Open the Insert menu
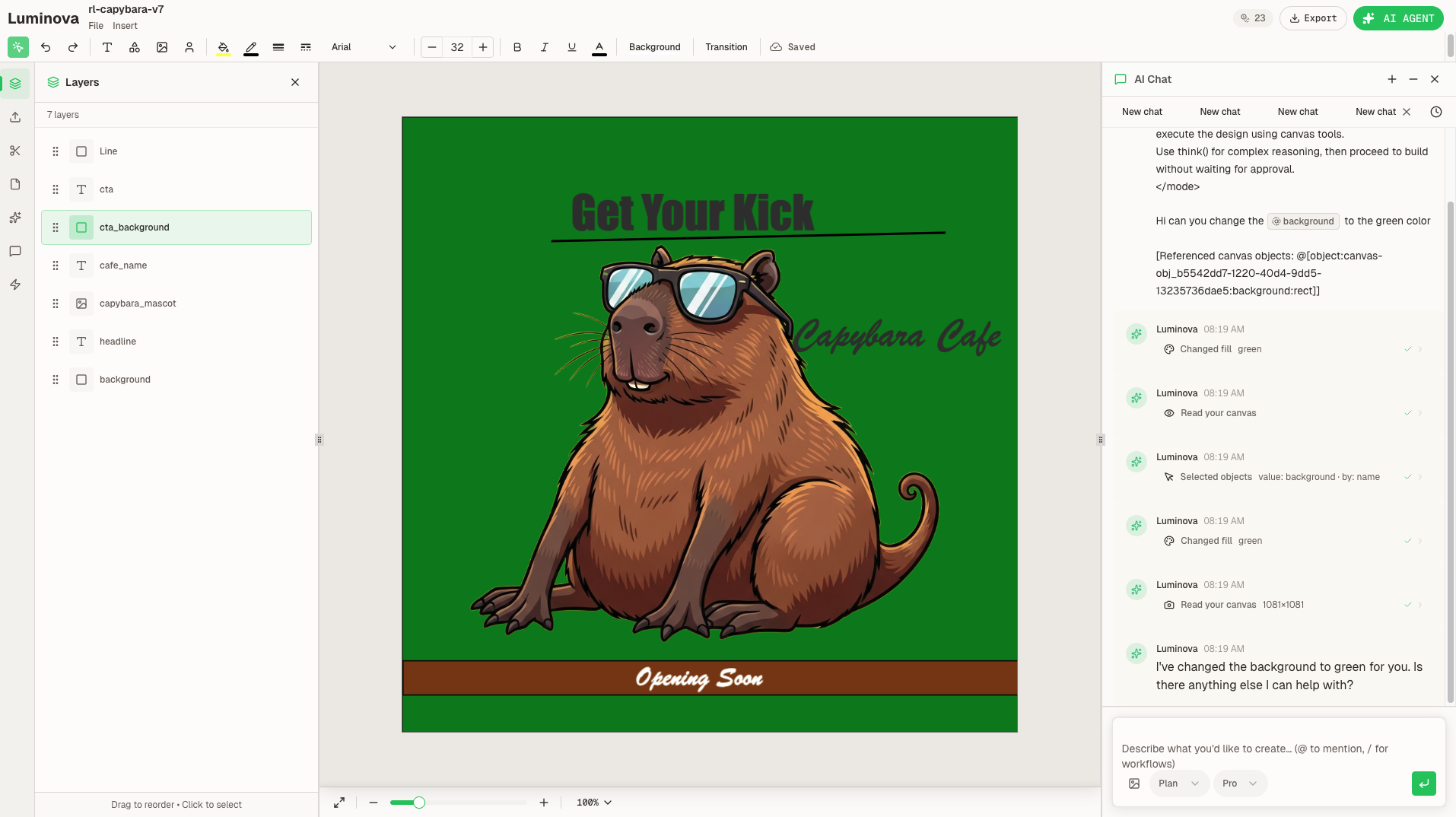Screen dimensions: 1456x817 [x=125, y=26]
